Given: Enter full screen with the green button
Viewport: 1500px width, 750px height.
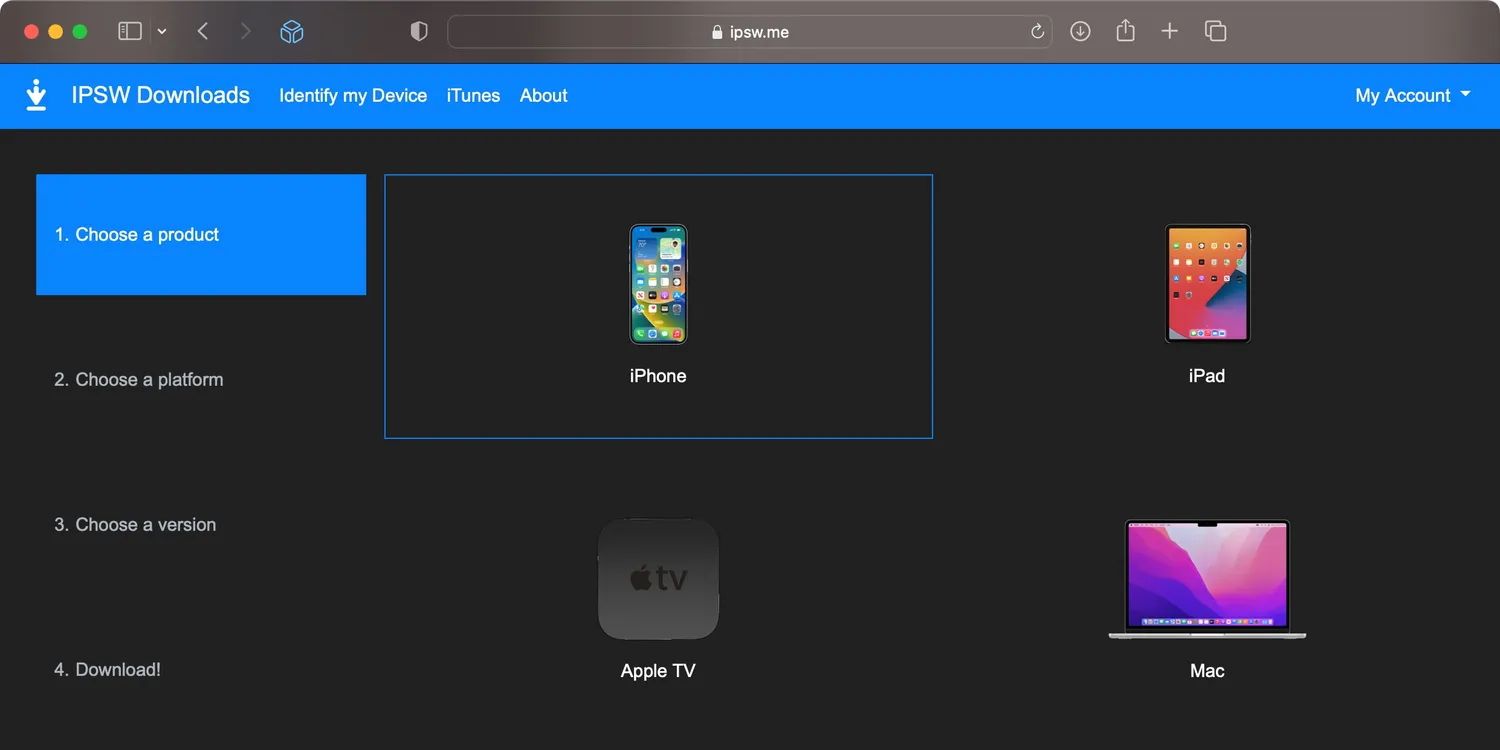Looking at the screenshot, I should click(80, 32).
